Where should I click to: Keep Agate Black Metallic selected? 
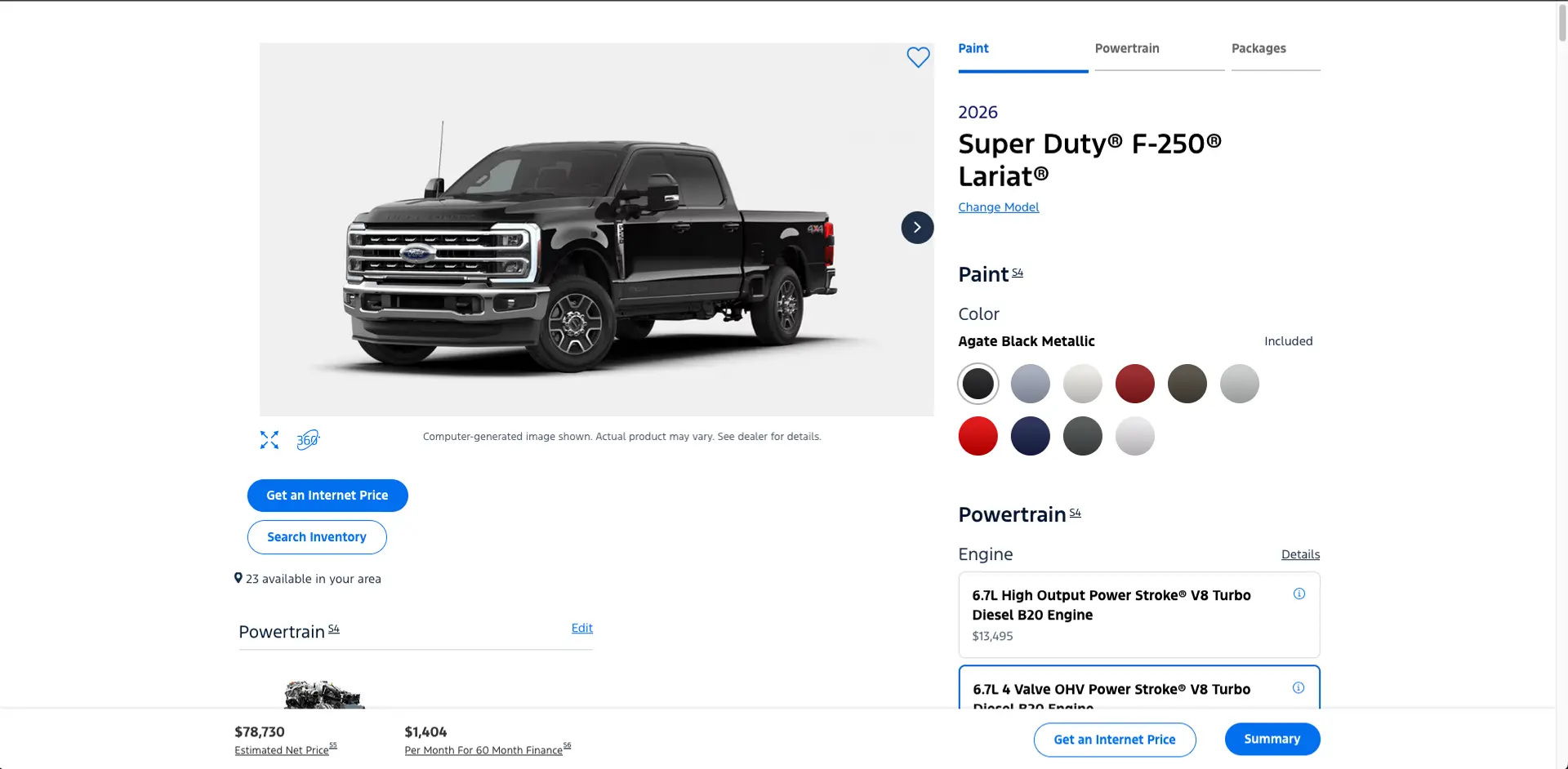pyautogui.click(x=978, y=384)
